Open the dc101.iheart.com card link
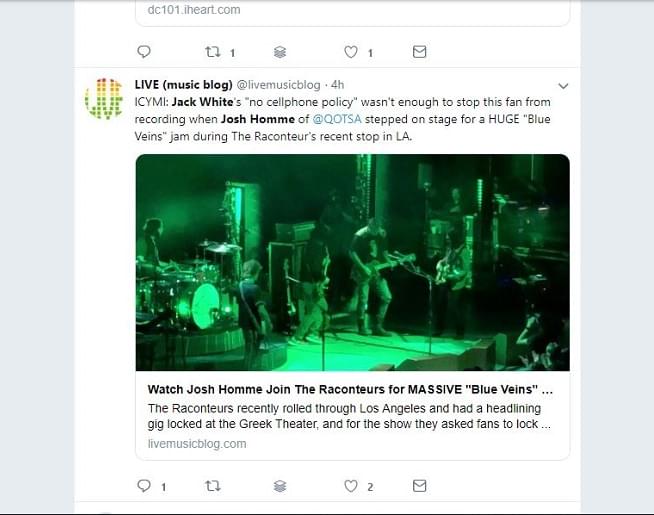The width and height of the screenshot is (654, 515). pos(194,10)
